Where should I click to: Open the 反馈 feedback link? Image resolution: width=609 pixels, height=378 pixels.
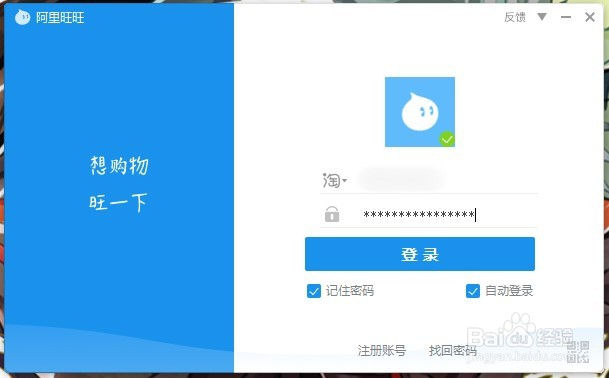coord(515,17)
